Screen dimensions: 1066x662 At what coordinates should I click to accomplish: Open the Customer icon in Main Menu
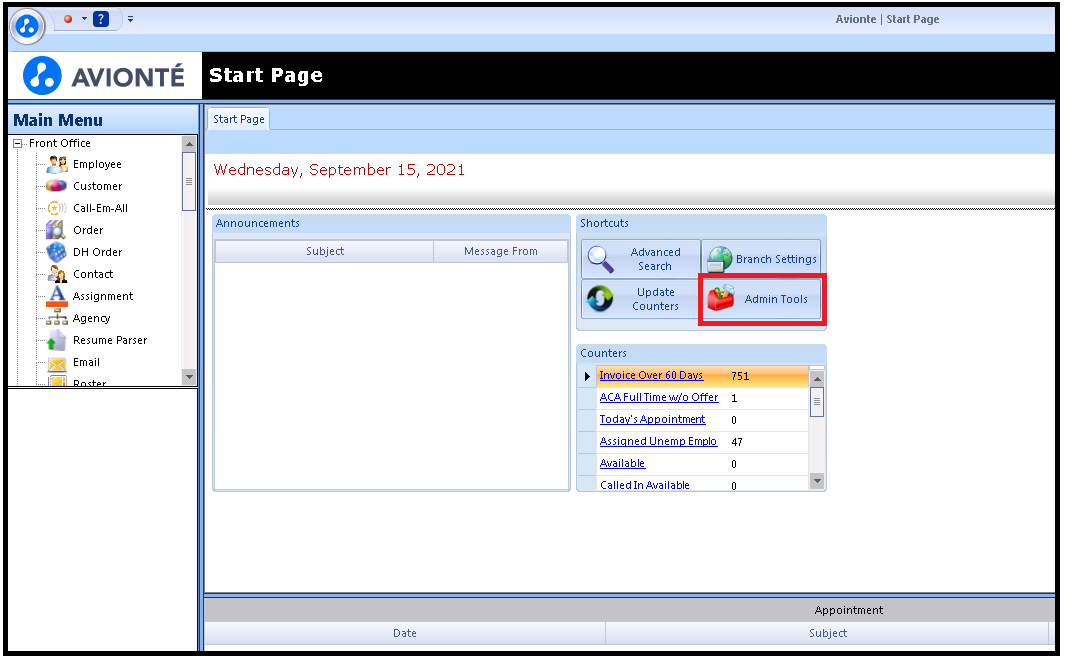pos(56,186)
